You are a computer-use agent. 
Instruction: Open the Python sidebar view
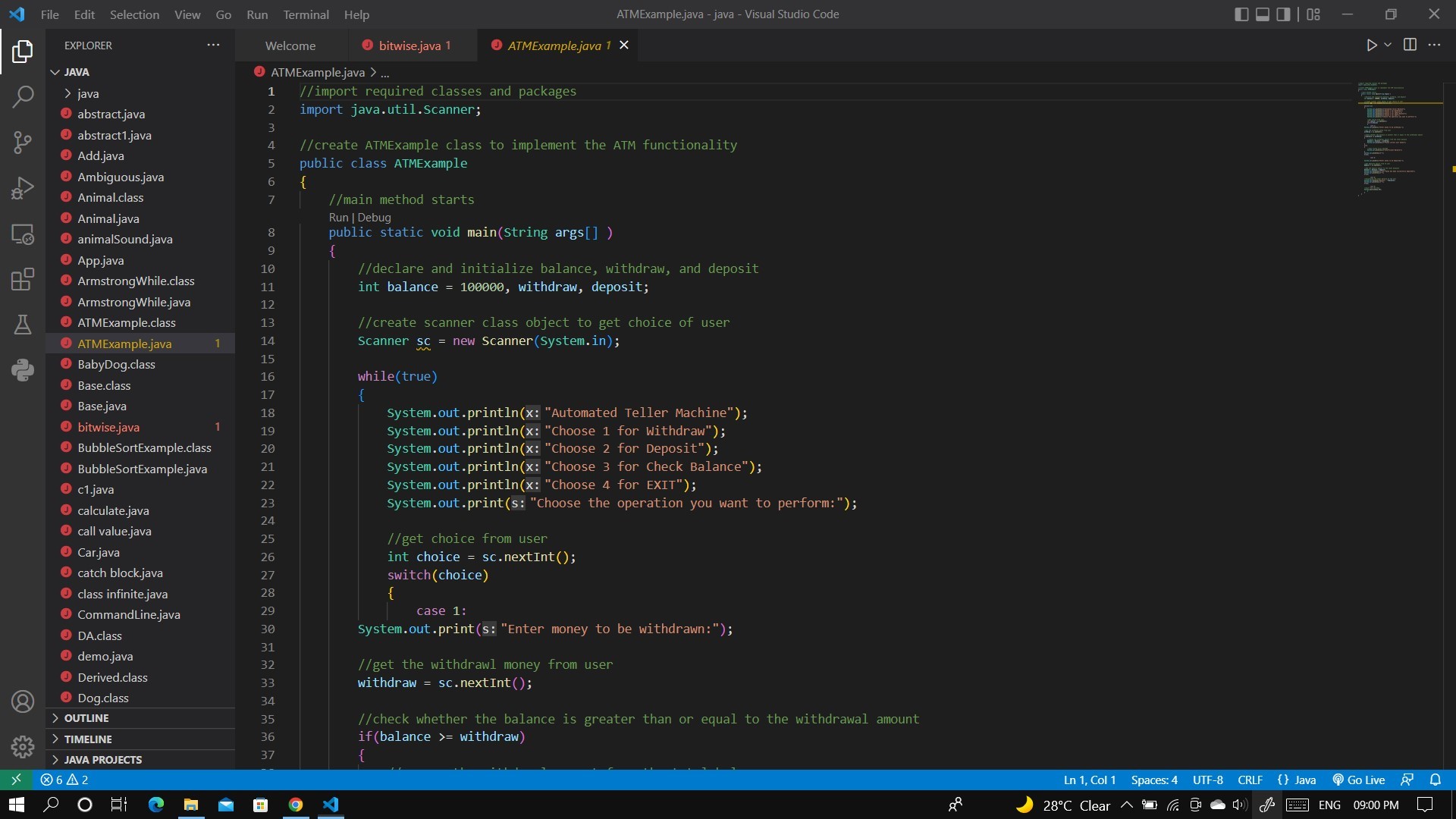pyautogui.click(x=23, y=370)
